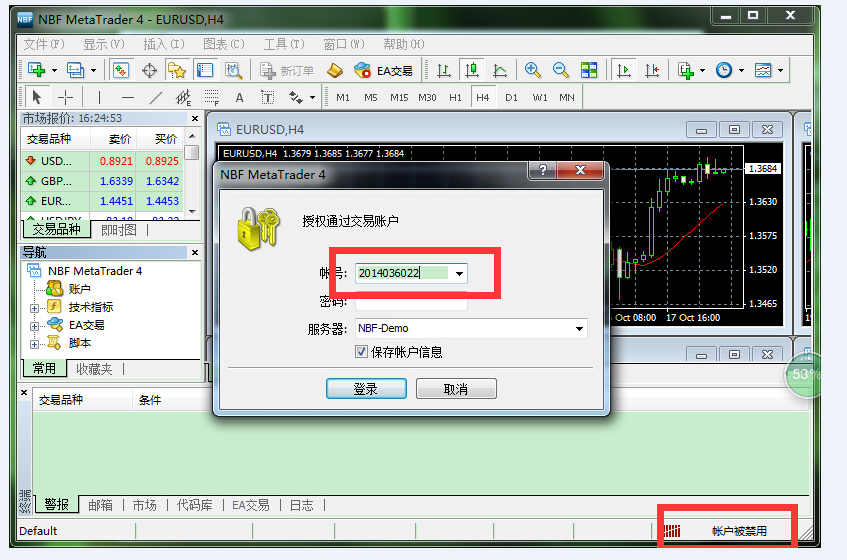Screen dimensions: 847x560
Task: Select the Cursor arrow tool
Action: tap(37, 97)
